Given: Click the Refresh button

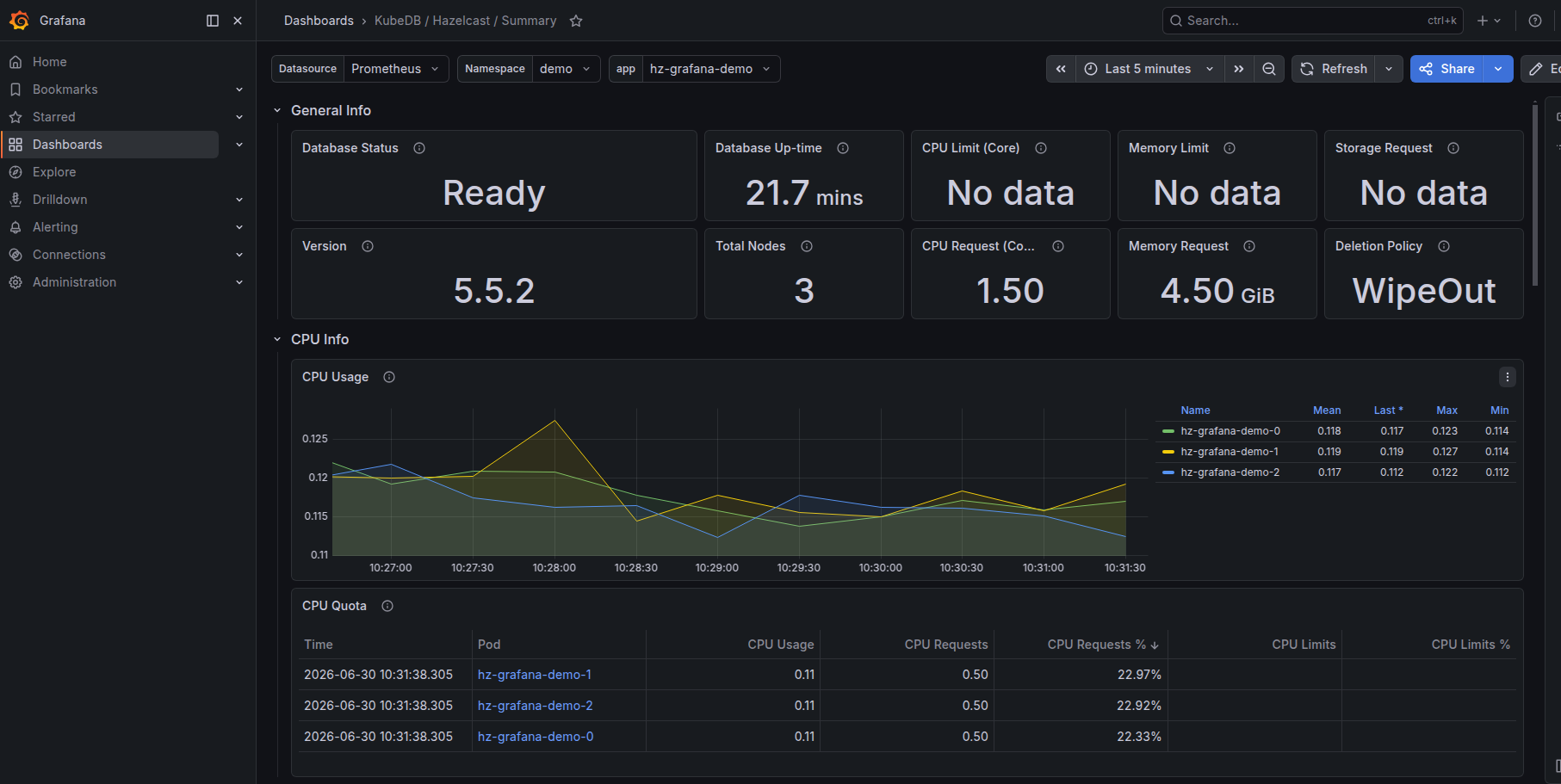Looking at the screenshot, I should click(x=1334, y=69).
